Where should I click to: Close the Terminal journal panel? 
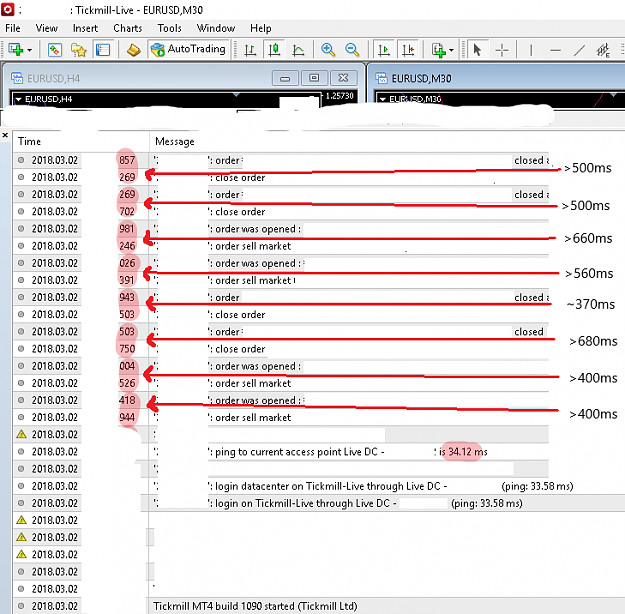pyautogui.click(x=5, y=135)
